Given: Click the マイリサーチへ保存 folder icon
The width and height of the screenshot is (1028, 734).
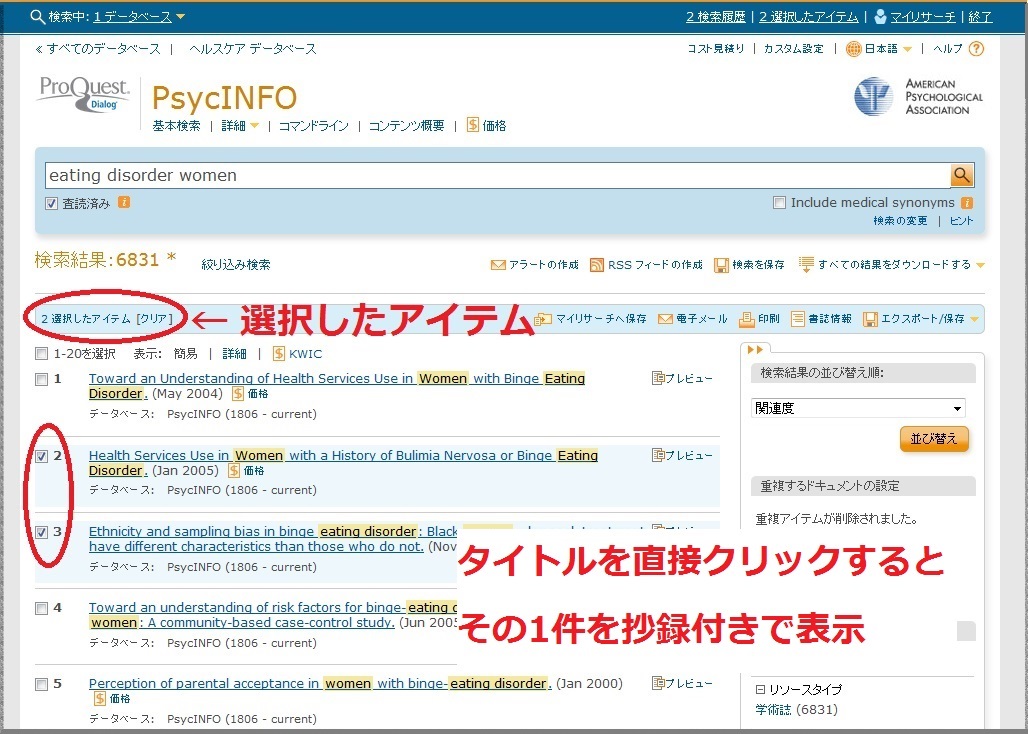Looking at the screenshot, I should click(543, 319).
